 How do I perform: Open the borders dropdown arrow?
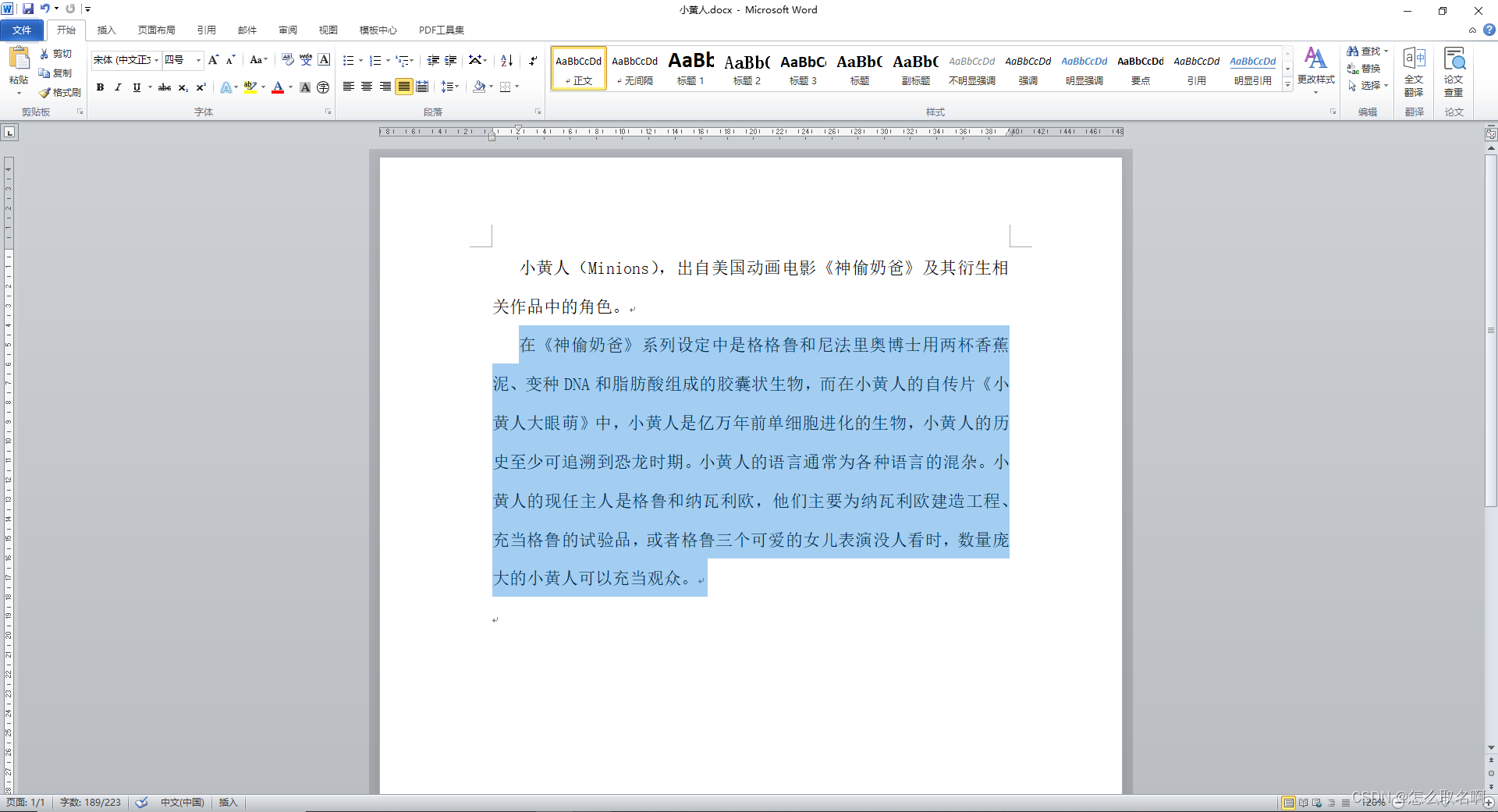(517, 87)
